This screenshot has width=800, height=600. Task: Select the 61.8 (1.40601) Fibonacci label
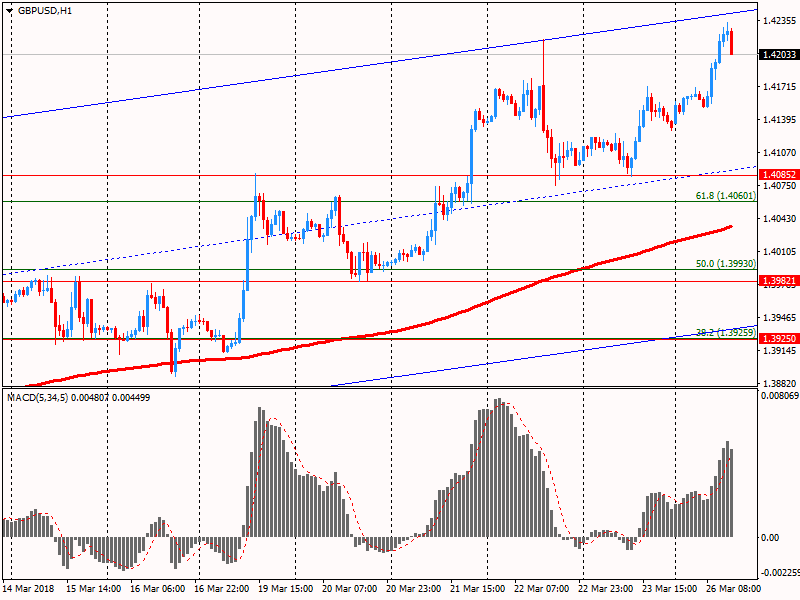pos(726,195)
